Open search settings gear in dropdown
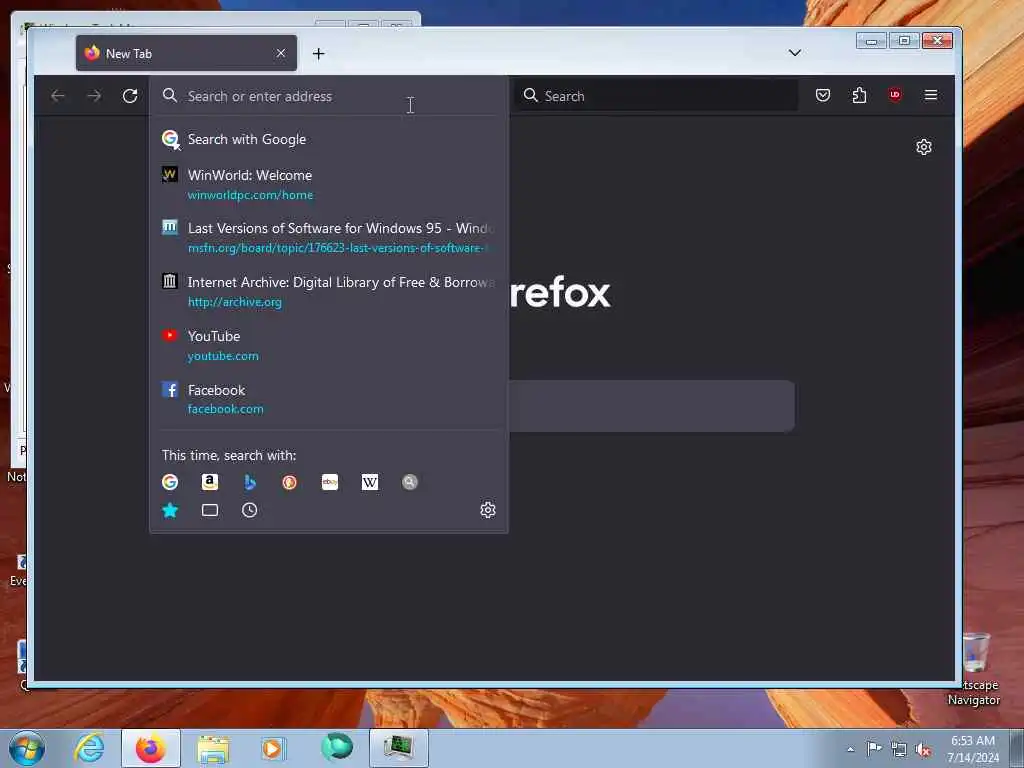 click(488, 510)
